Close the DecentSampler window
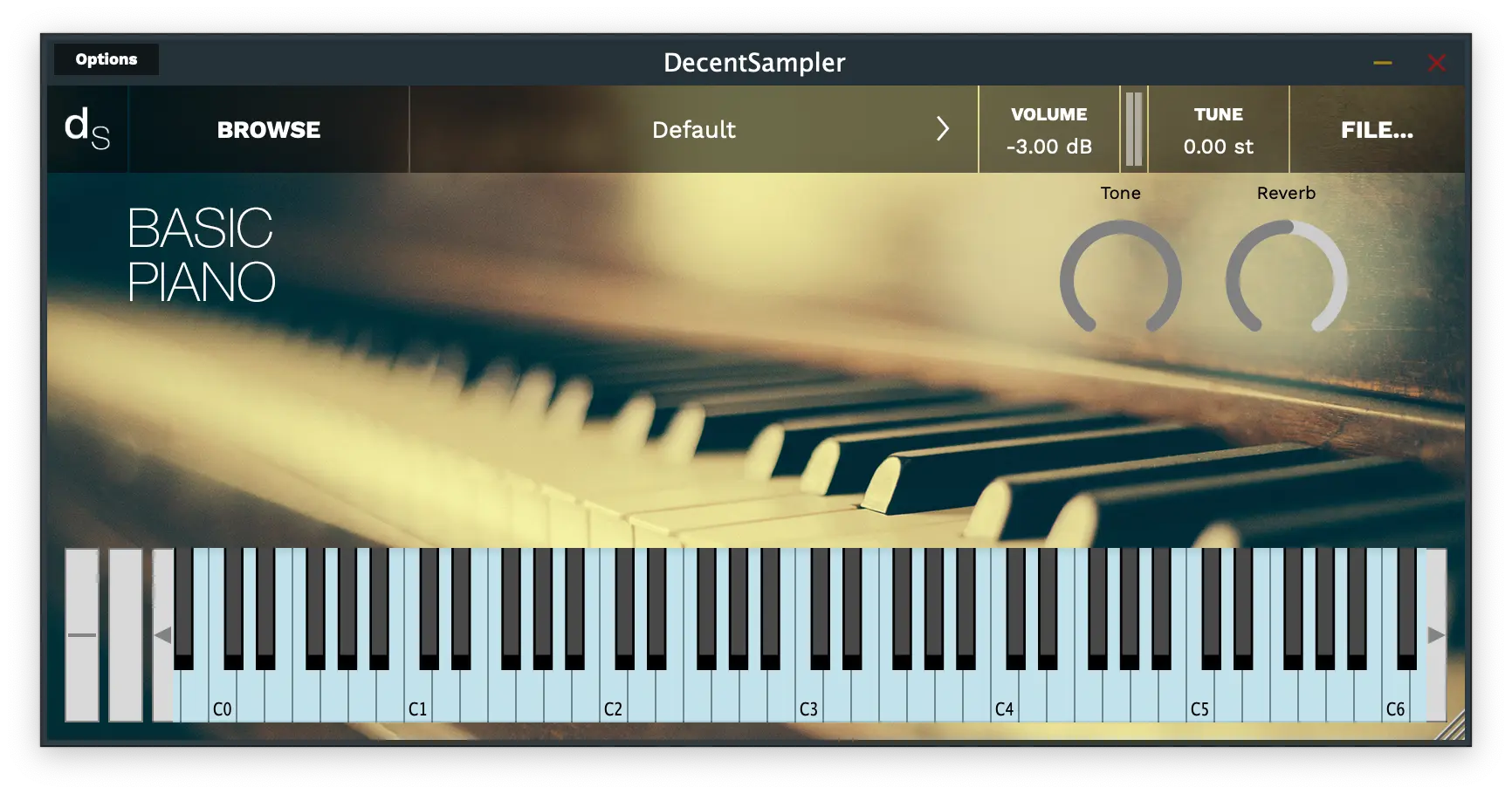1512x794 pixels. pyautogui.click(x=1436, y=63)
